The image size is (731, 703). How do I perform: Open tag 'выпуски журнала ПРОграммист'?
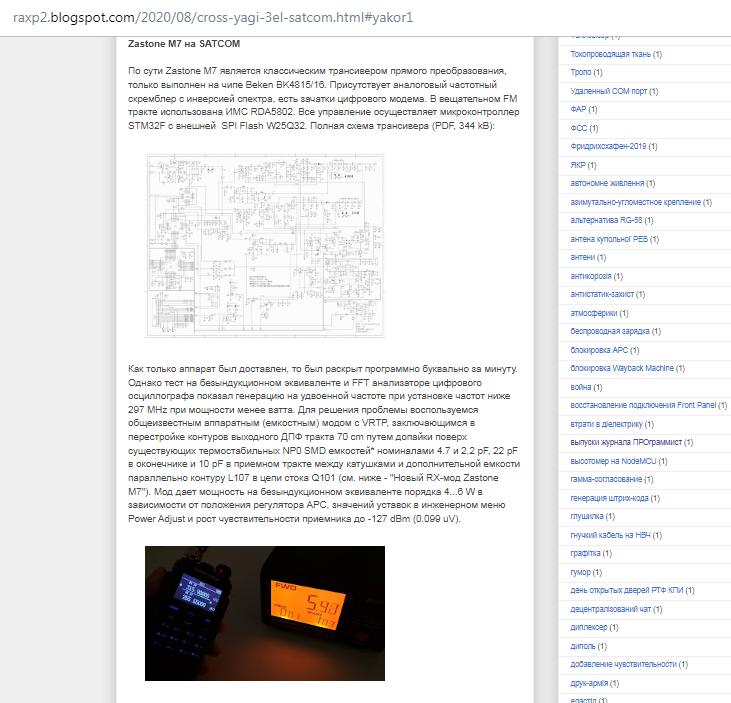626,442
